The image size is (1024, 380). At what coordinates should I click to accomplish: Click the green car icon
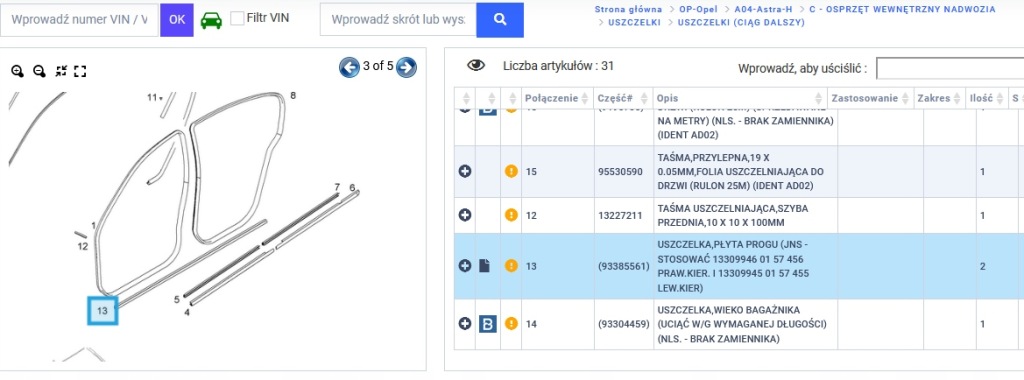[x=211, y=20]
